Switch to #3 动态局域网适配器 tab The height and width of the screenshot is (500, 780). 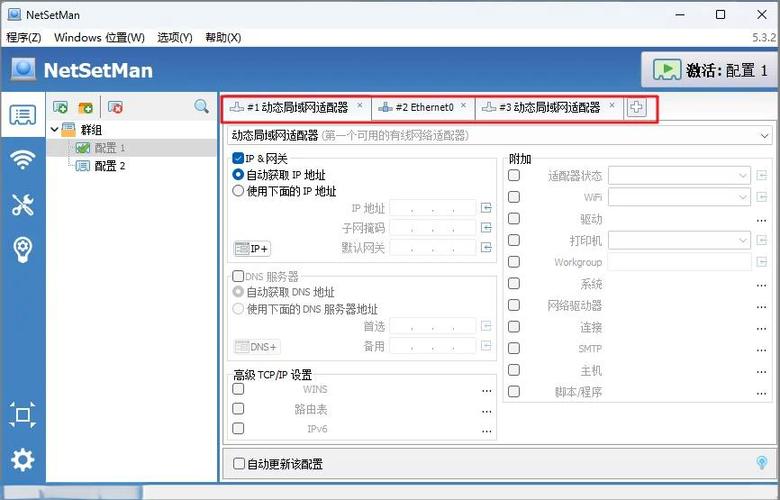tap(549, 107)
